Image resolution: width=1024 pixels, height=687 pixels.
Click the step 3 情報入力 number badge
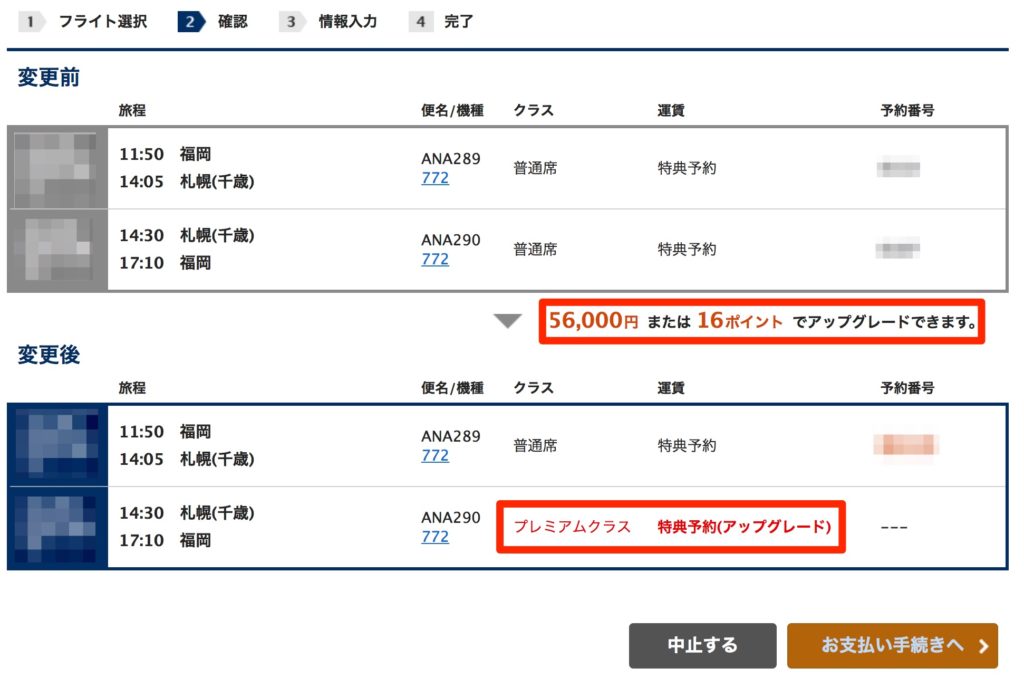pyautogui.click(x=292, y=22)
